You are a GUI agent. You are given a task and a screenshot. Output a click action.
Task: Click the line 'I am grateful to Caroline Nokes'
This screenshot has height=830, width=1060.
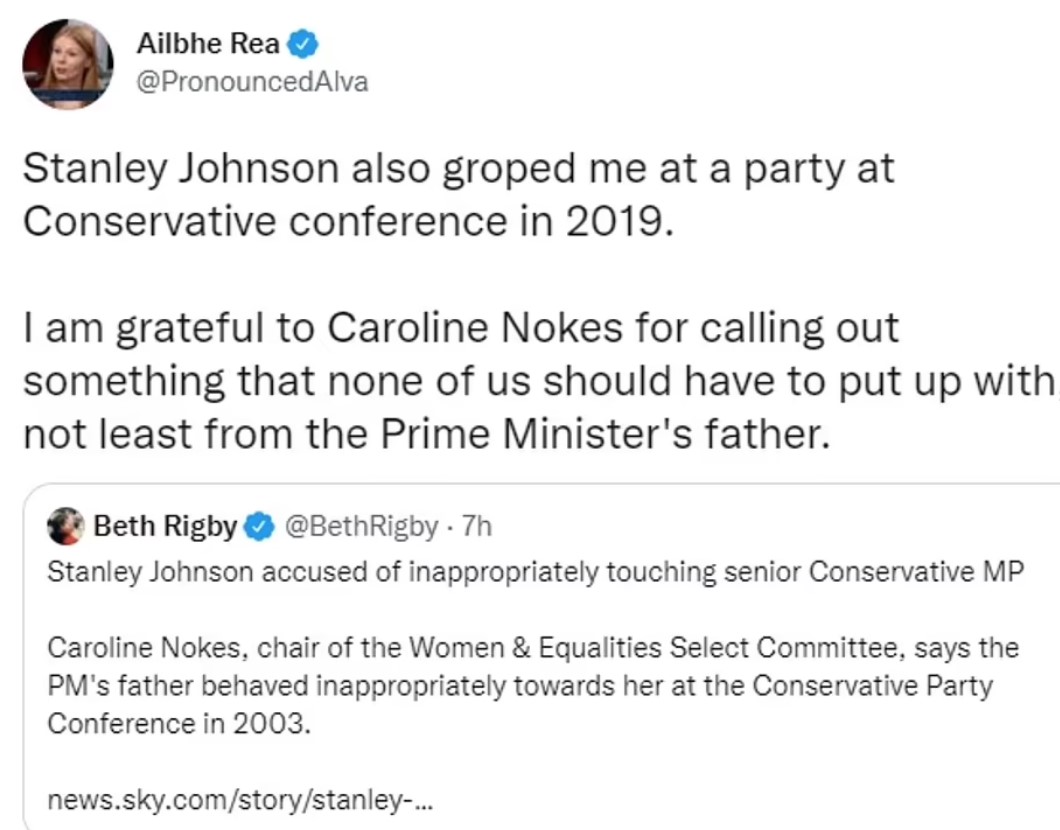pos(461,329)
